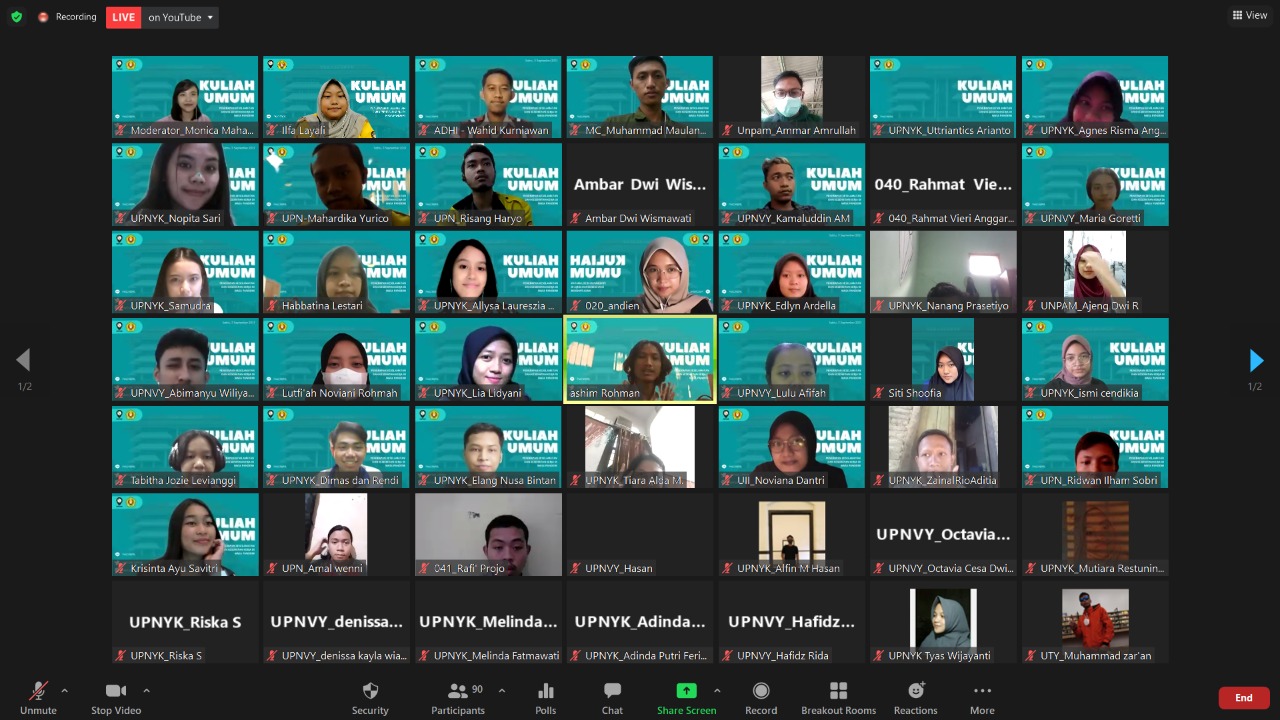Viewport: 1280px width, 720px height.
Task: Select Ambar Dwi Wismawati tile
Action: click(640, 184)
